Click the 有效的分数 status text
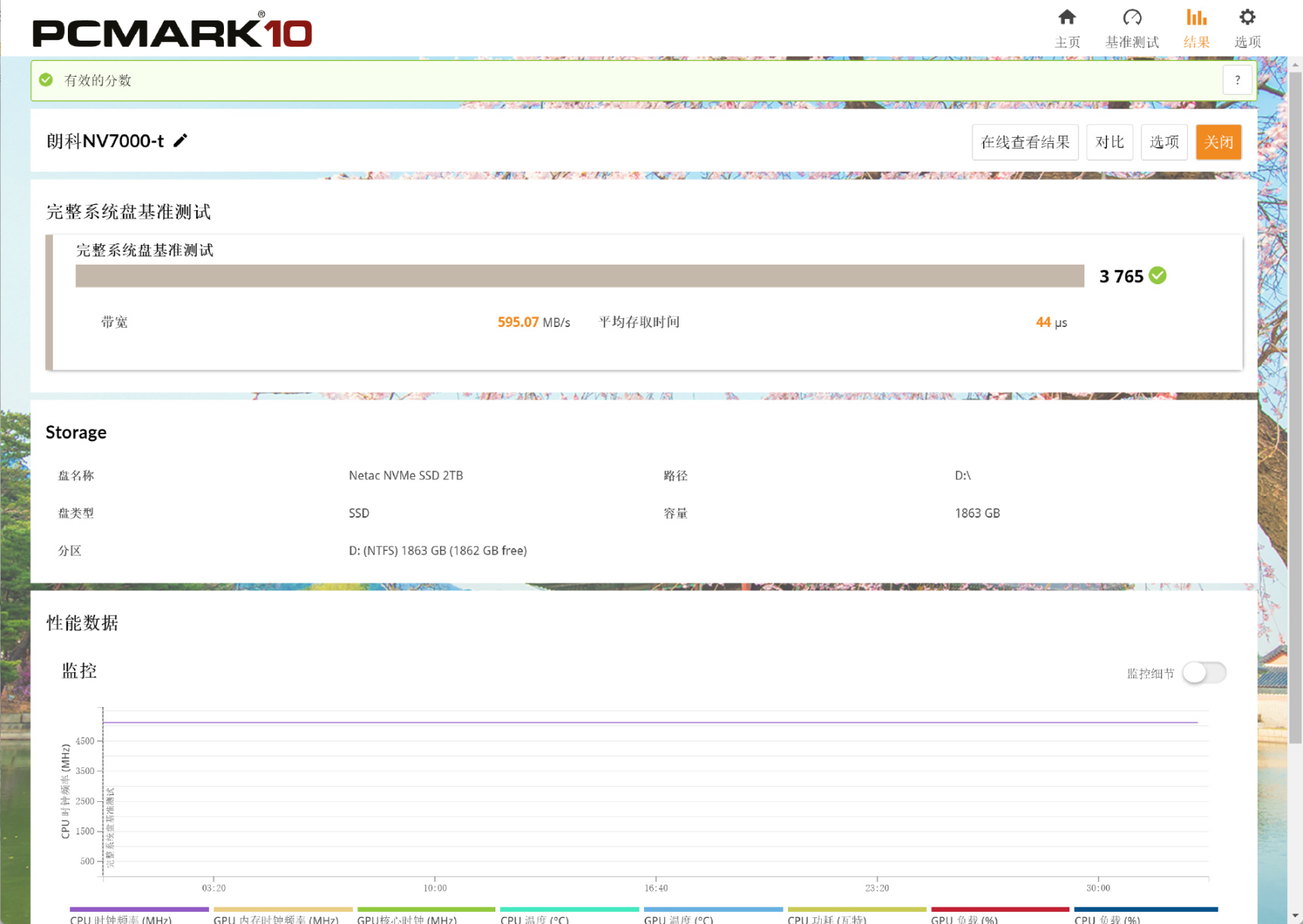 tap(98, 80)
